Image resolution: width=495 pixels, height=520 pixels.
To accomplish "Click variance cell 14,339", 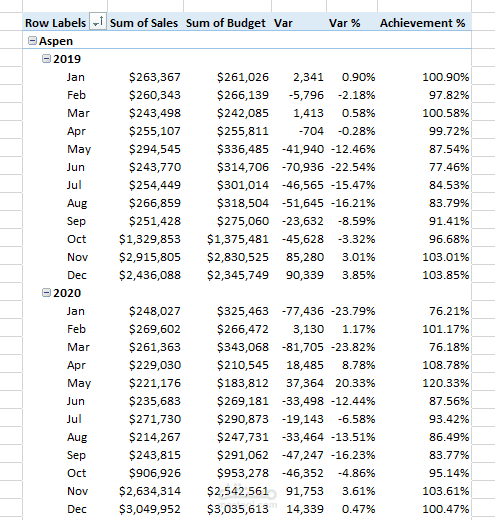I will pyautogui.click(x=305, y=509).
